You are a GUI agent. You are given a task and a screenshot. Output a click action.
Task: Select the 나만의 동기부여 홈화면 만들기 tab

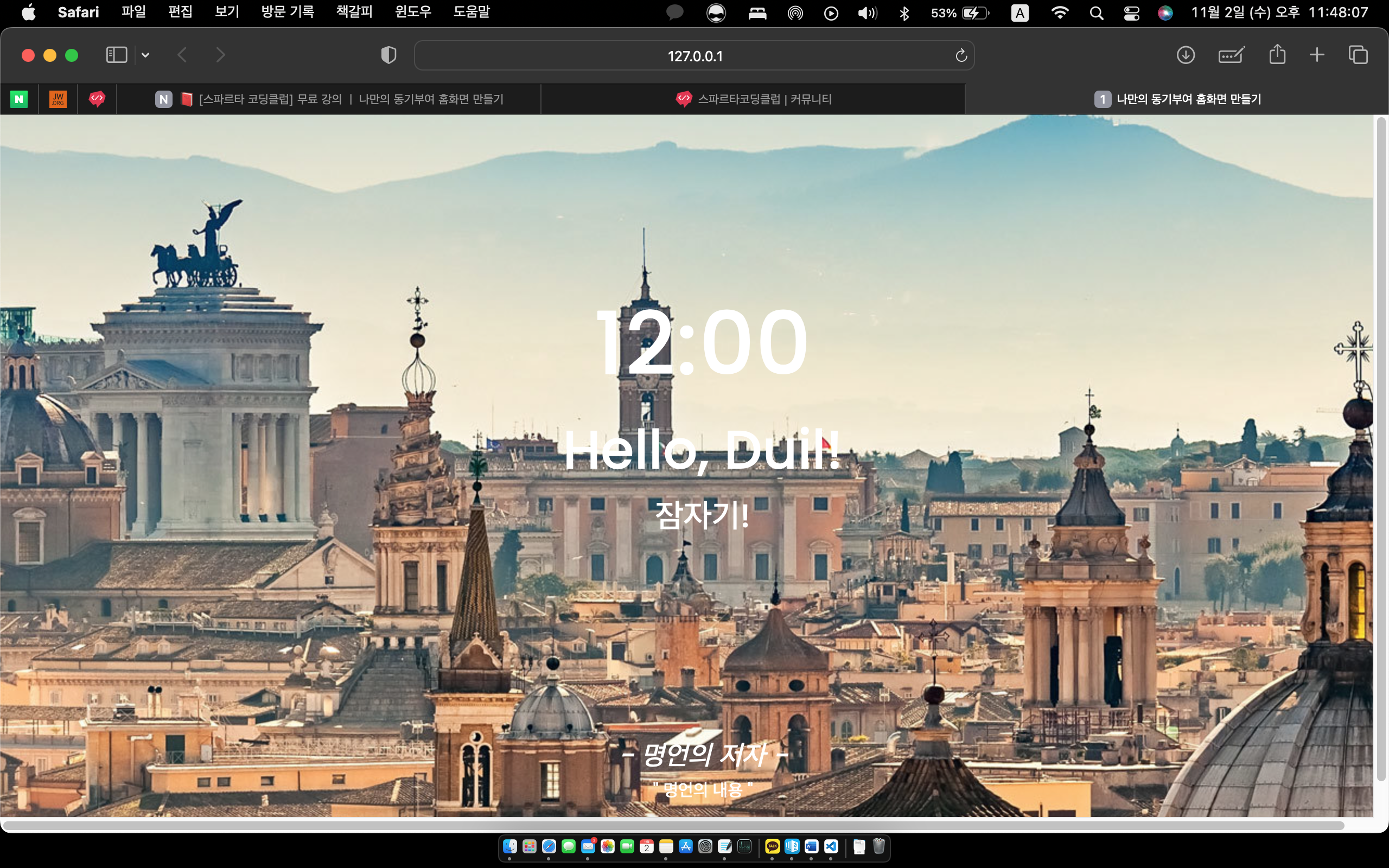point(1177,99)
